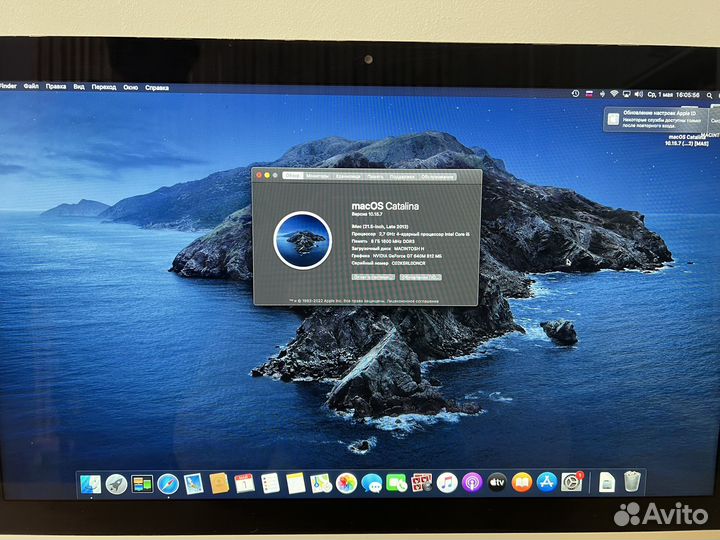This screenshot has width=720, height=540.
Task: Open Wi-Fi menu bar icon
Action: 614,94
